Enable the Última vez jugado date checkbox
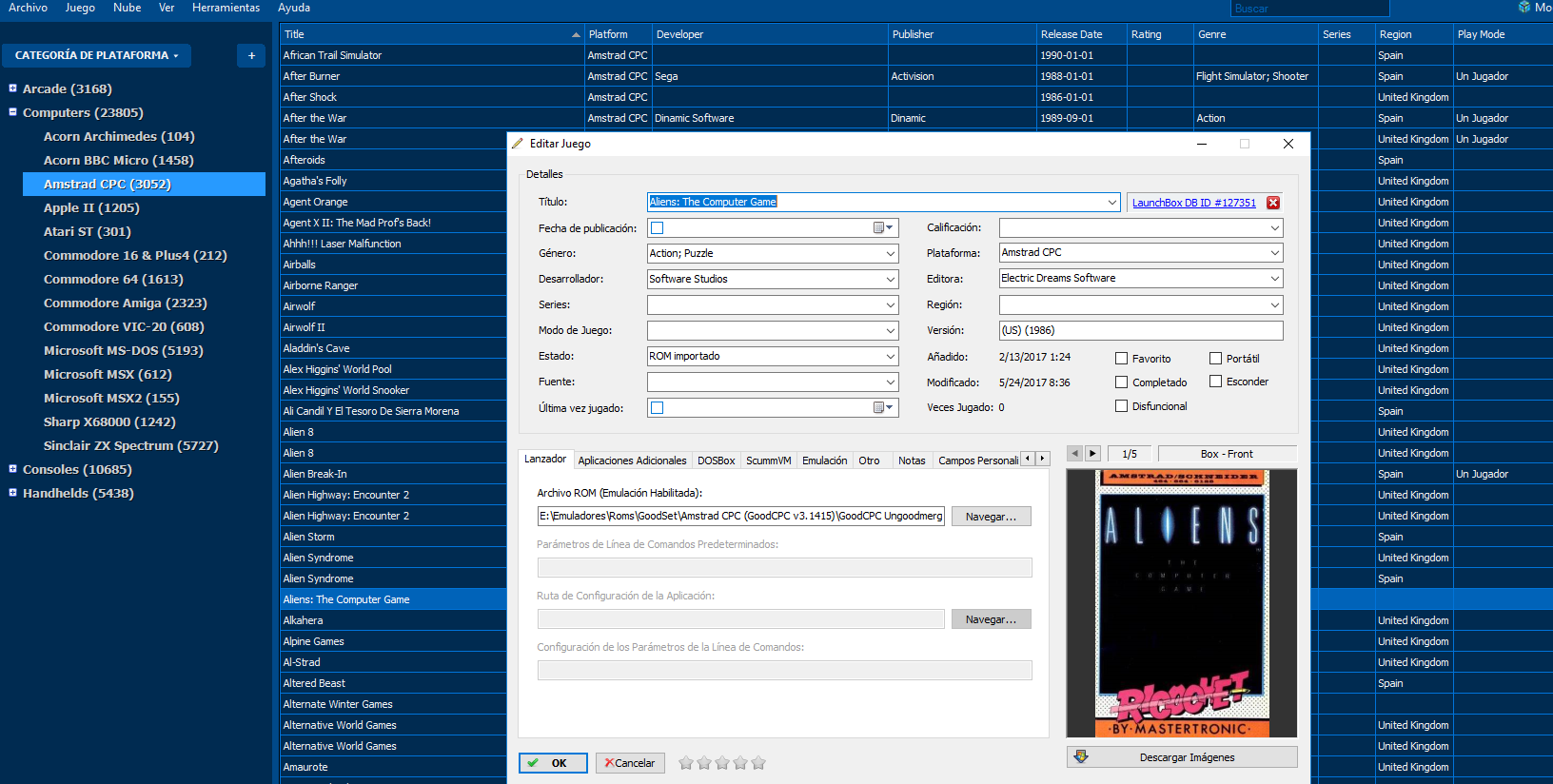The height and width of the screenshot is (784, 1553). tap(657, 407)
